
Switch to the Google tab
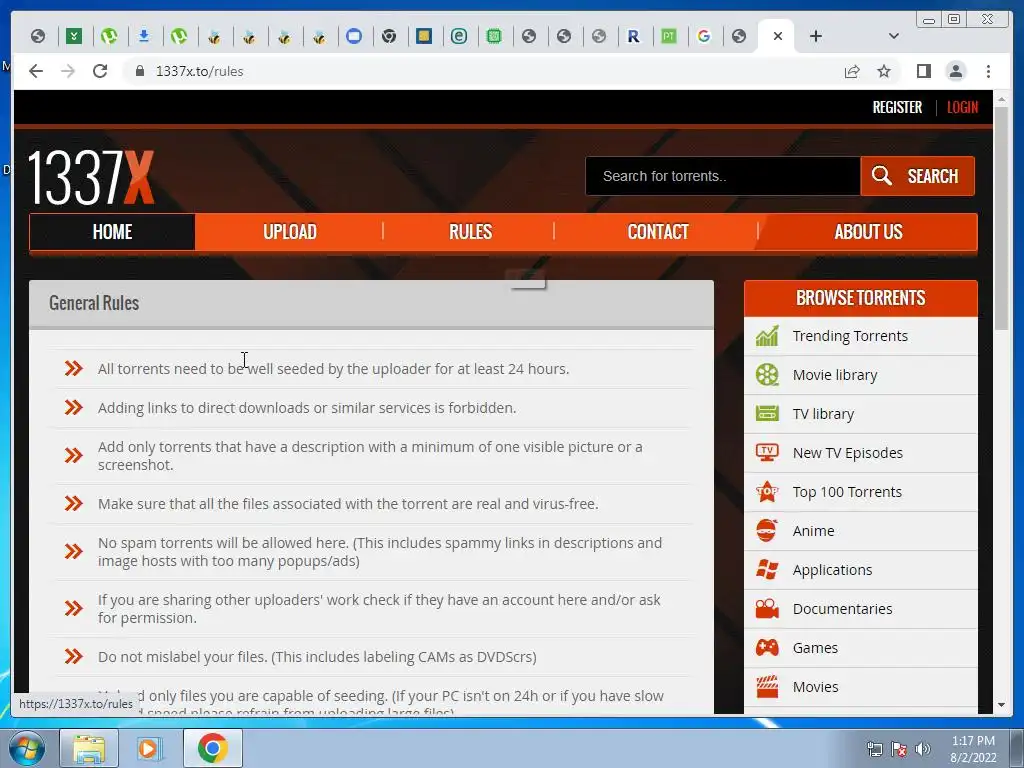[703, 36]
